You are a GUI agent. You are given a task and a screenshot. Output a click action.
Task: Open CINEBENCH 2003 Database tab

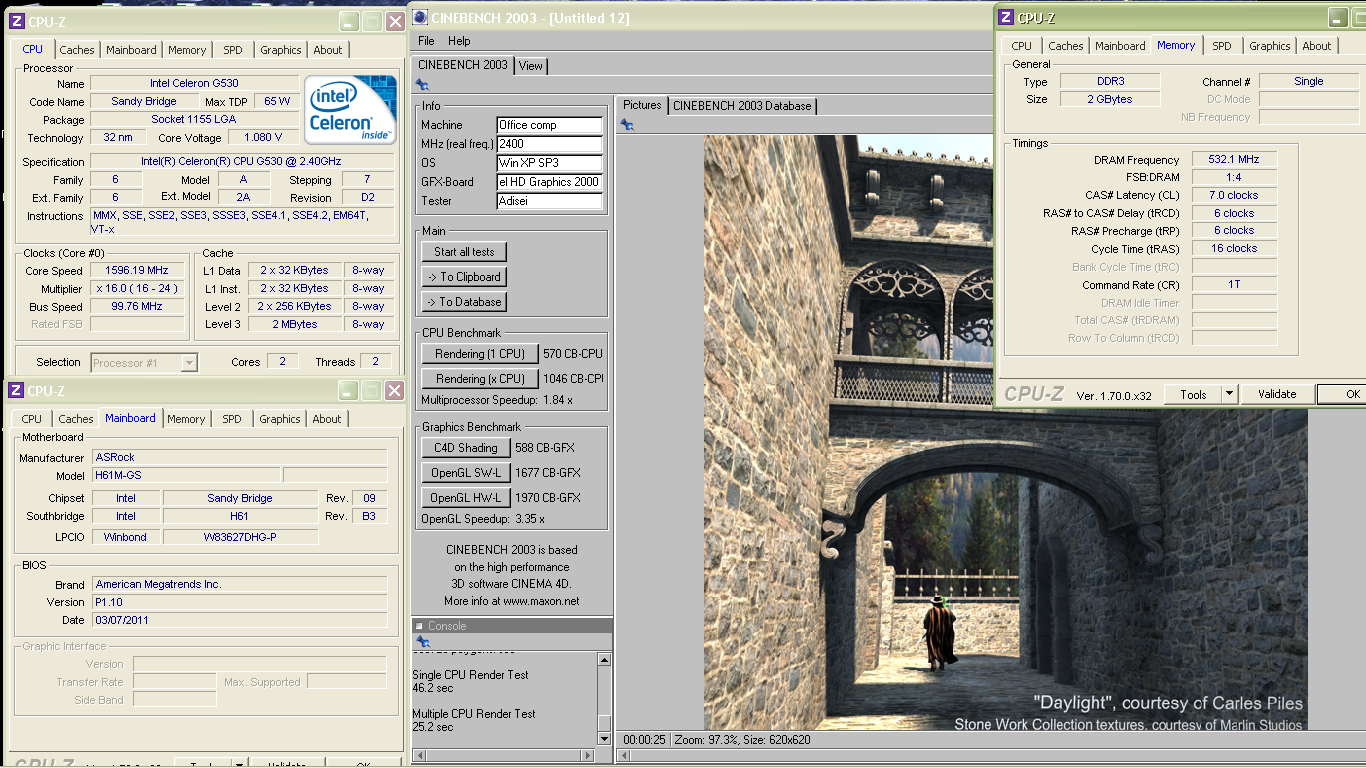(x=742, y=106)
